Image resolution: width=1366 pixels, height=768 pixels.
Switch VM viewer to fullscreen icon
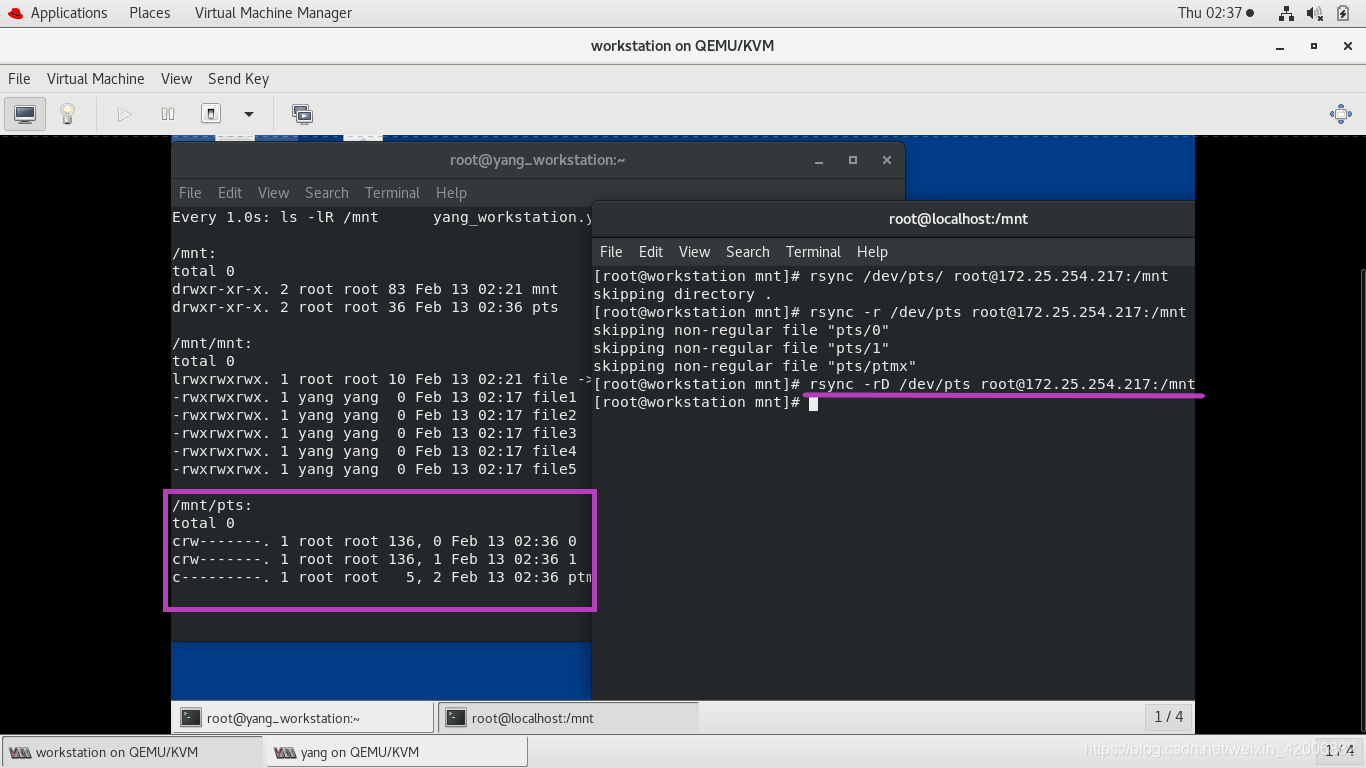coord(1341,114)
